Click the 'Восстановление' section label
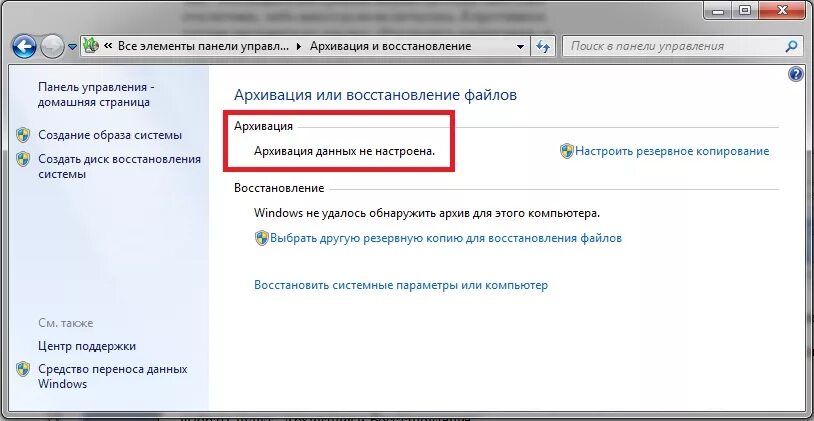The width and height of the screenshot is (814, 421). pos(279,188)
